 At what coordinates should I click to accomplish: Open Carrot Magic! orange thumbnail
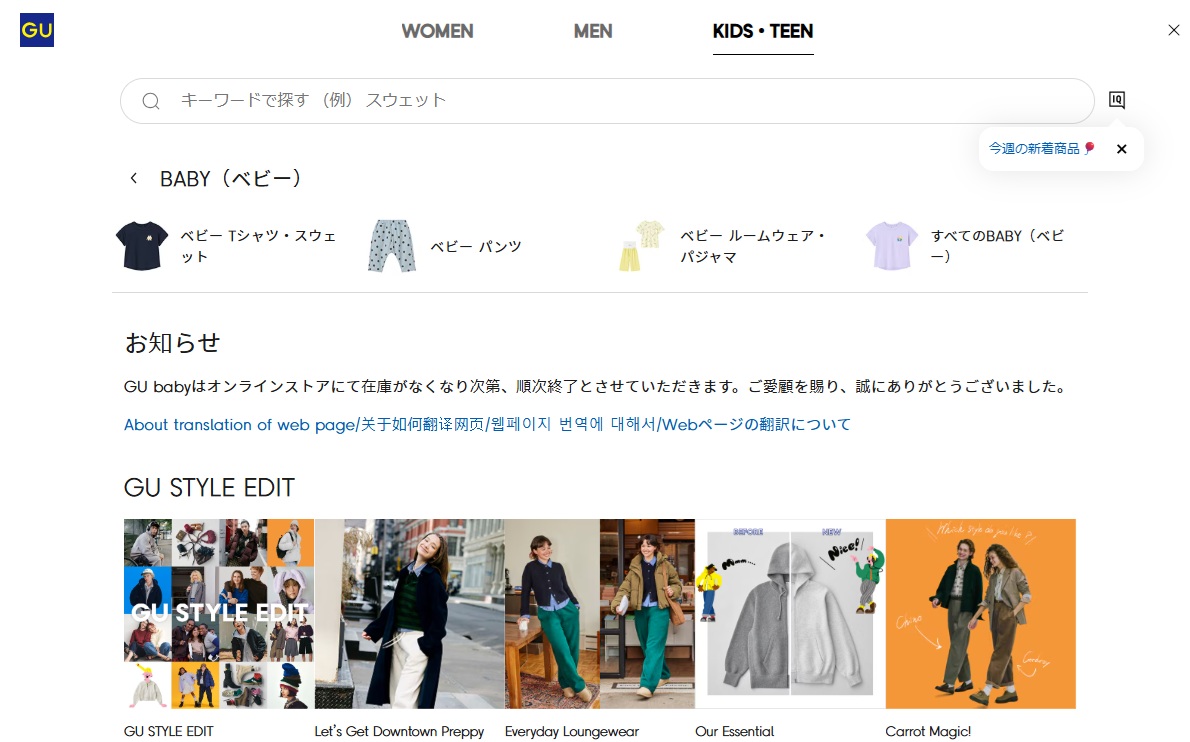point(981,614)
